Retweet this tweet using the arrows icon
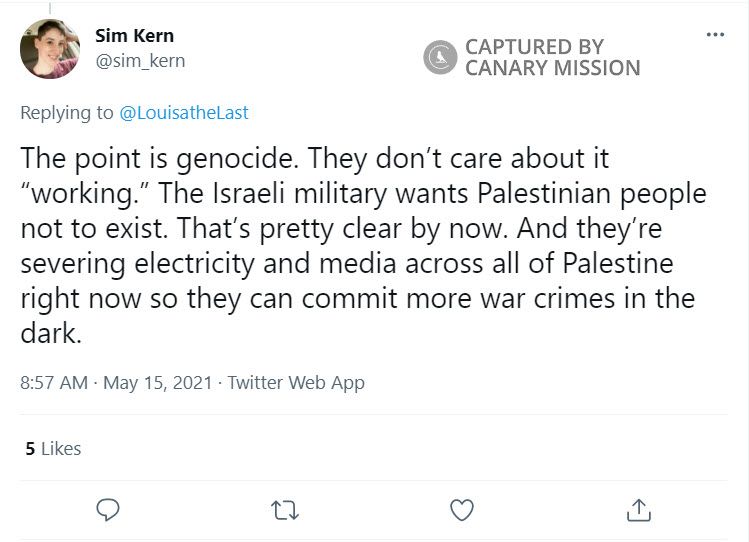 pos(285,510)
